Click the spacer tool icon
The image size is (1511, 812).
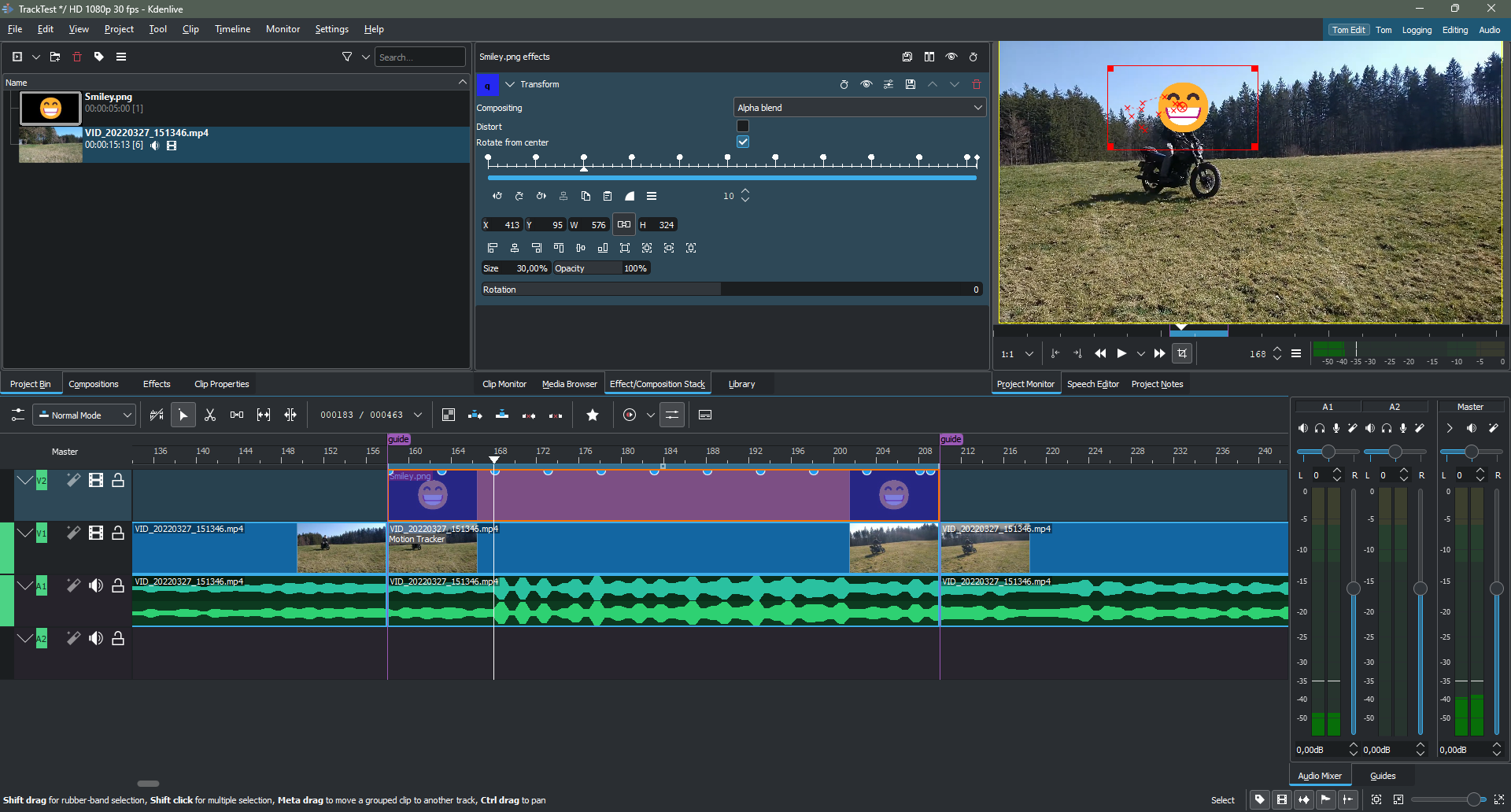tap(237, 415)
